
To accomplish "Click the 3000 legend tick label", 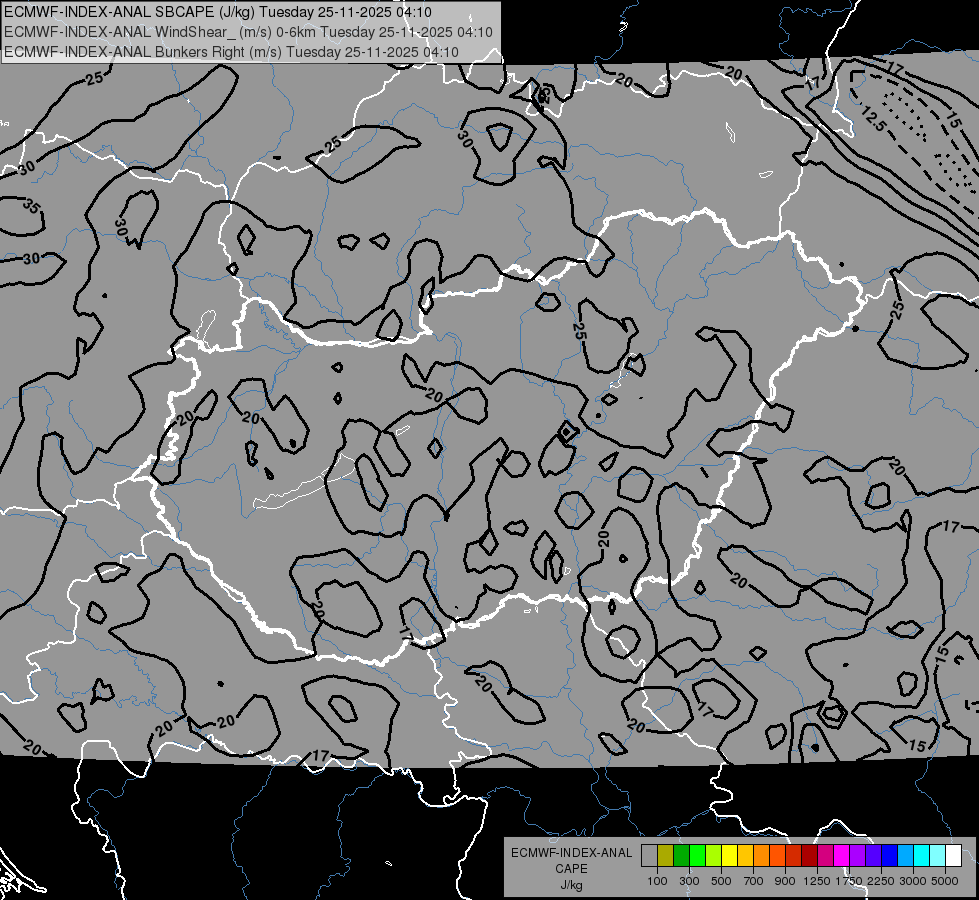I will tap(913, 881).
